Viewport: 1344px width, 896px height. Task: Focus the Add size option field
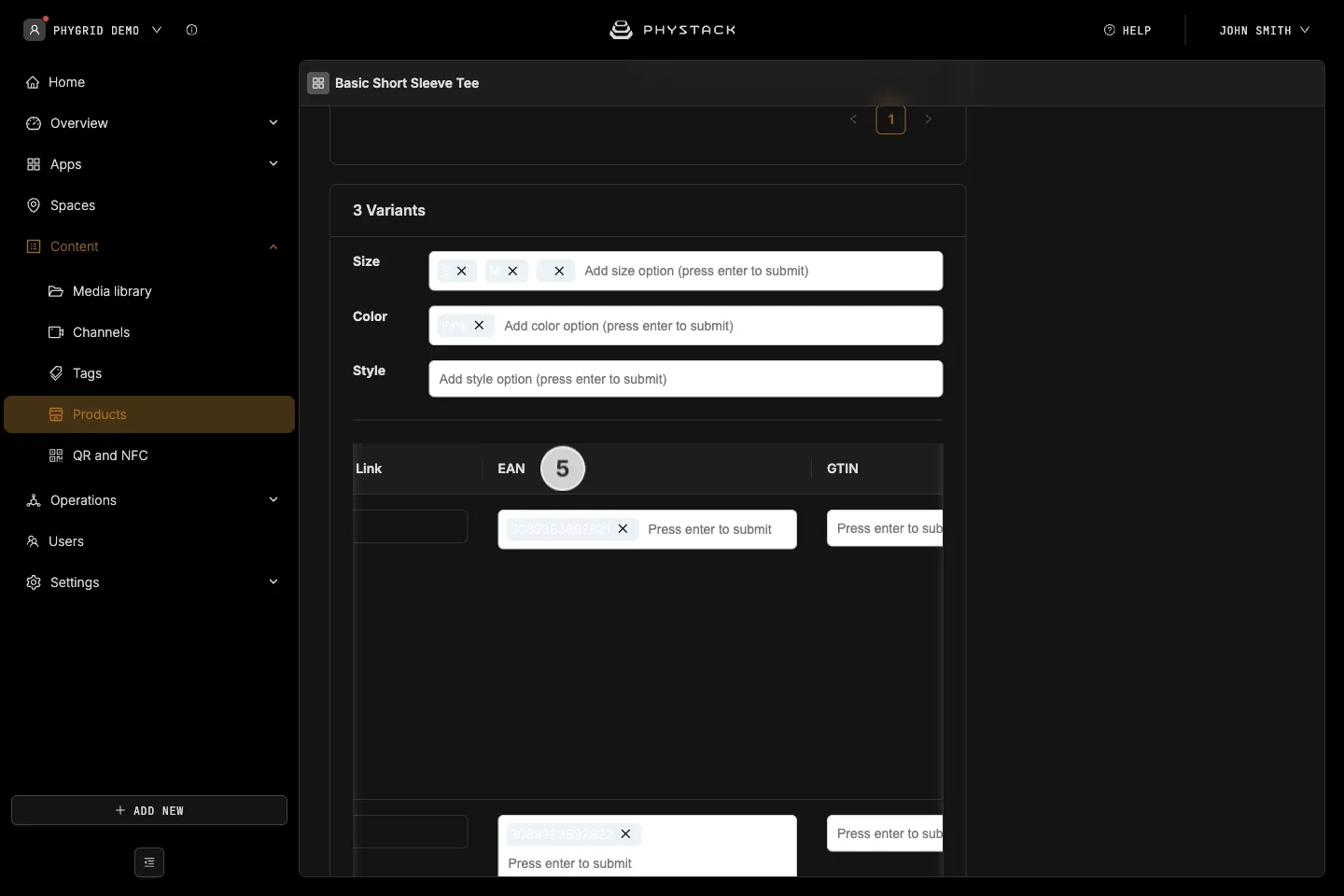[x=760, y=271]
